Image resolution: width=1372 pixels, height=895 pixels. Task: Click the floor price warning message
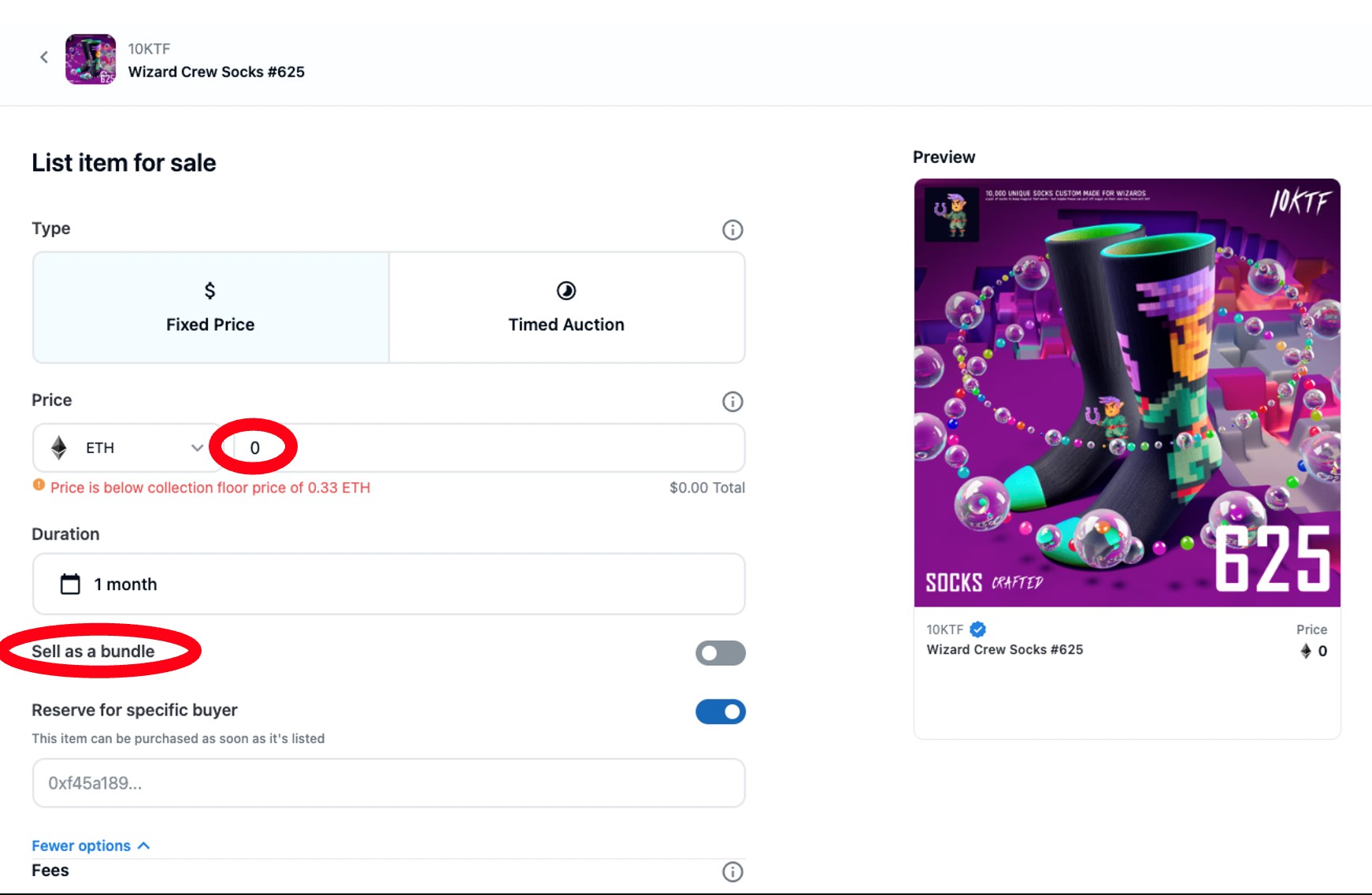[210, 488]
